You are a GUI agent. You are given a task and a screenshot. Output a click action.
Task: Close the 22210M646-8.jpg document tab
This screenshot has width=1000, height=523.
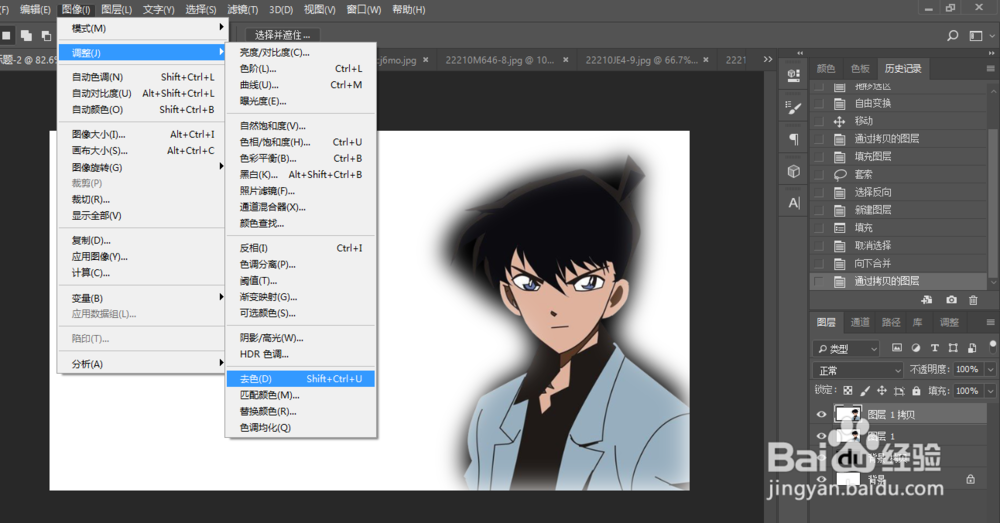point(566,60)
